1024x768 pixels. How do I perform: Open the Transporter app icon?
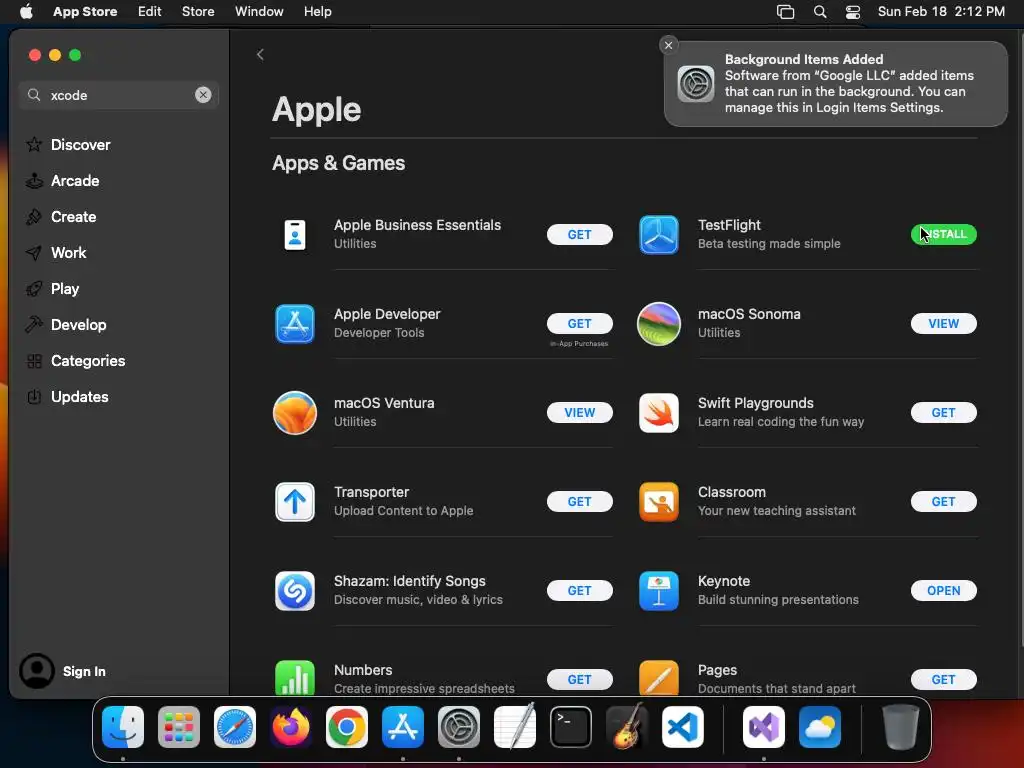click(295, 502)
